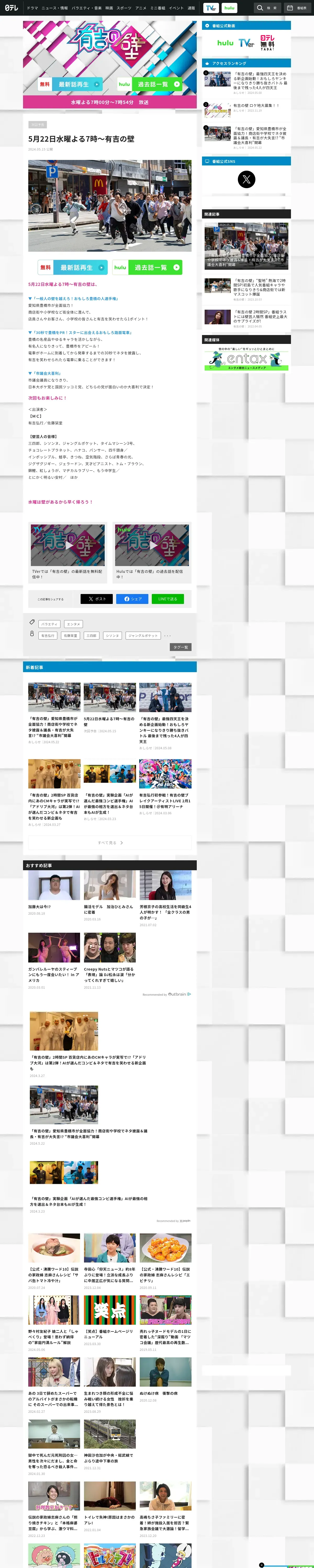Open article トイレで失神!原因はまさかのアレ!
314x1568 pixels.
(x=110, y=1507)
